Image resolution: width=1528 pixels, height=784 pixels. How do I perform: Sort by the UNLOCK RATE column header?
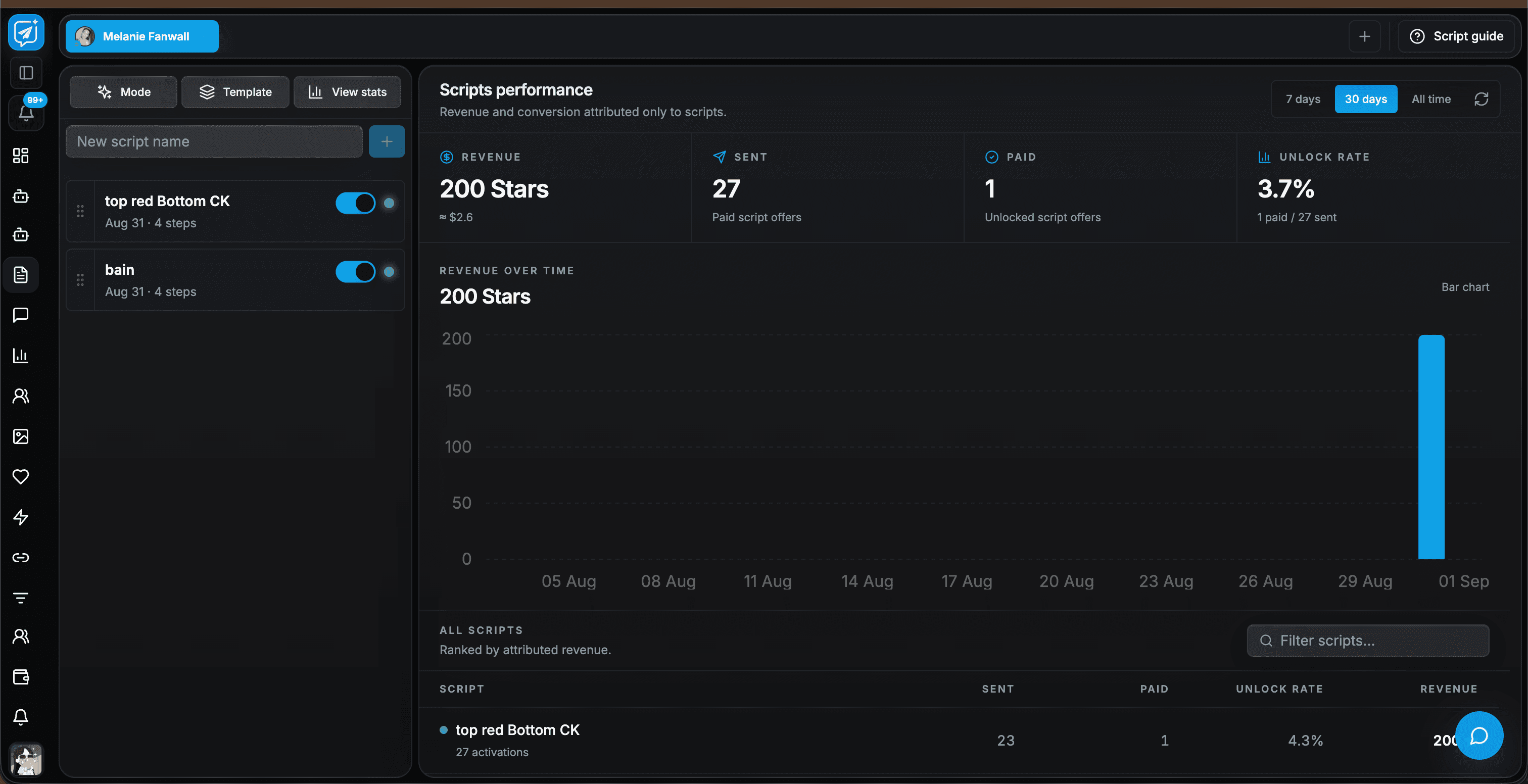pos(1279,689)
